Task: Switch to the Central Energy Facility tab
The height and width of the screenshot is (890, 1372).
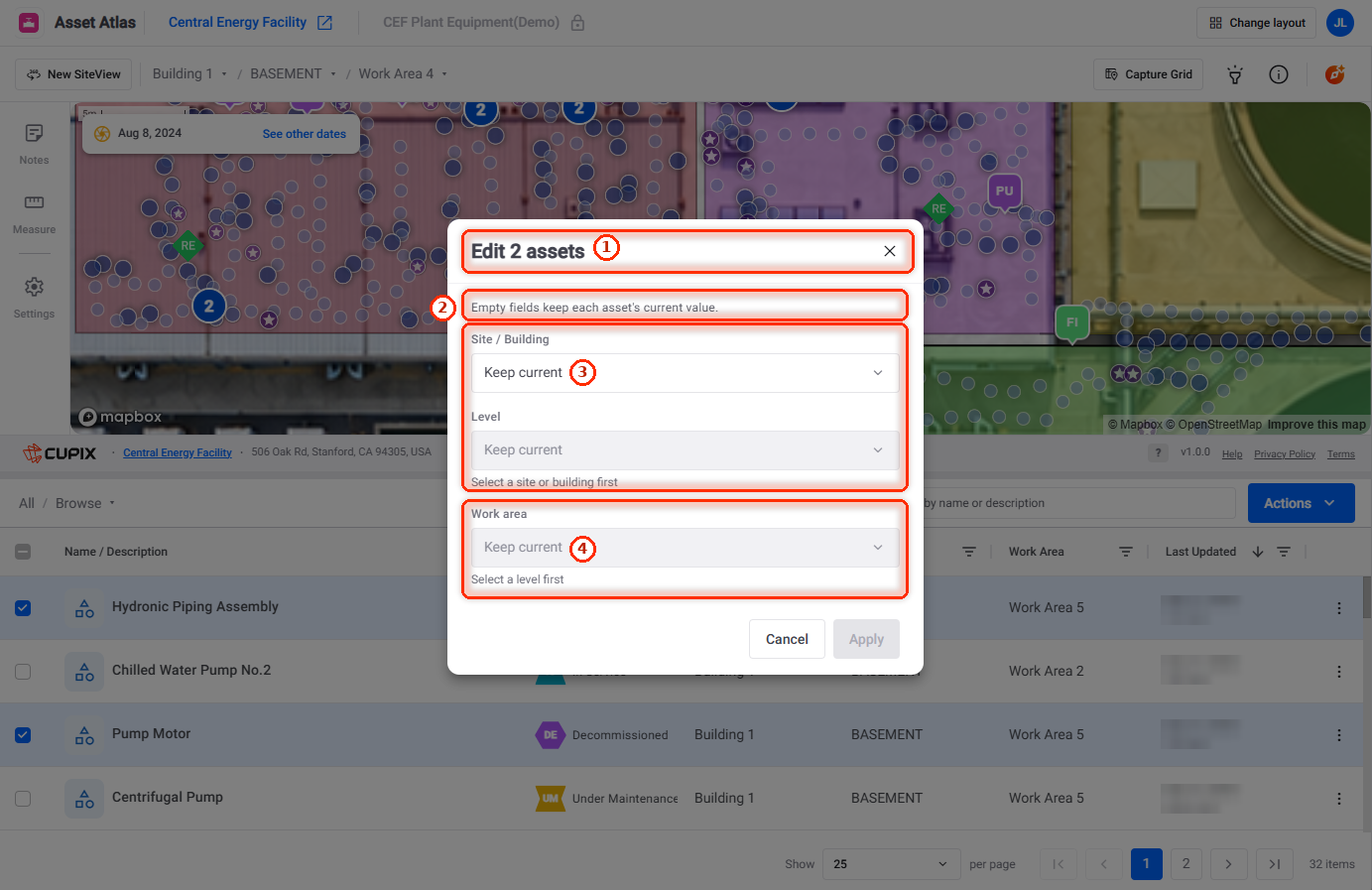Action: (x=238, y=22)
